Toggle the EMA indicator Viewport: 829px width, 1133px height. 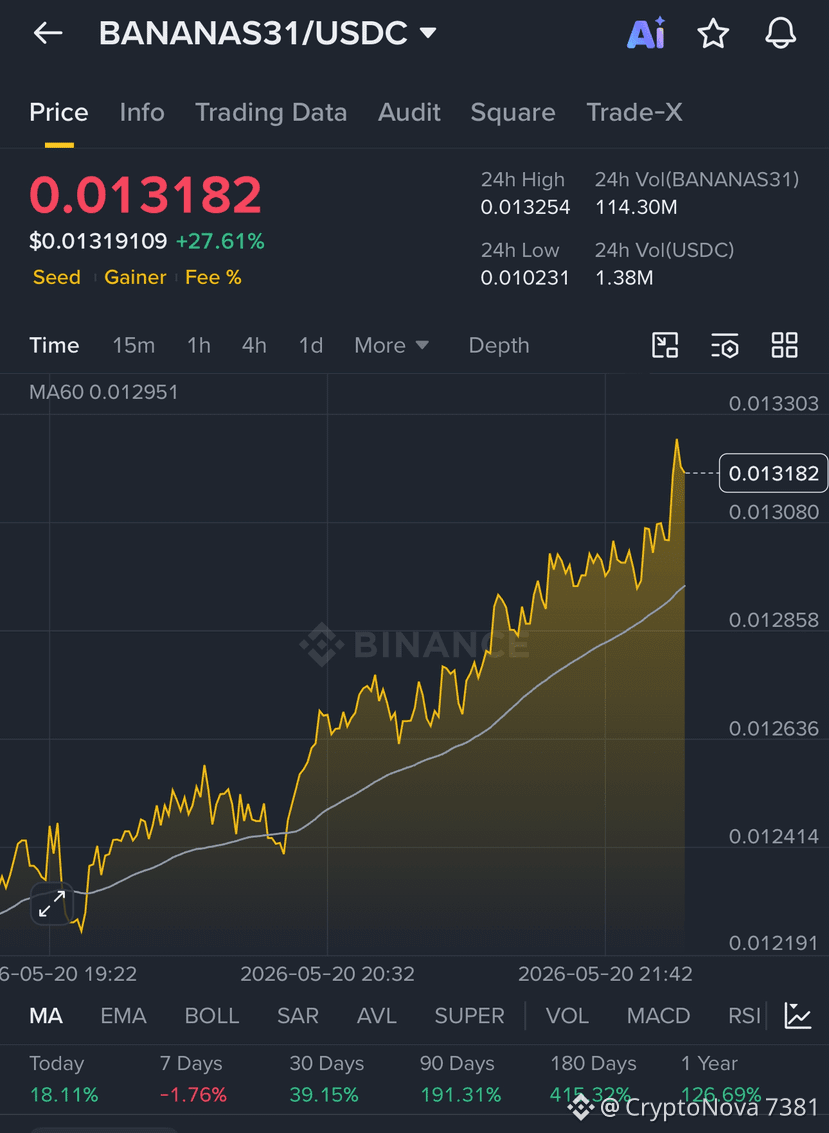click(x=123, y=1016)
